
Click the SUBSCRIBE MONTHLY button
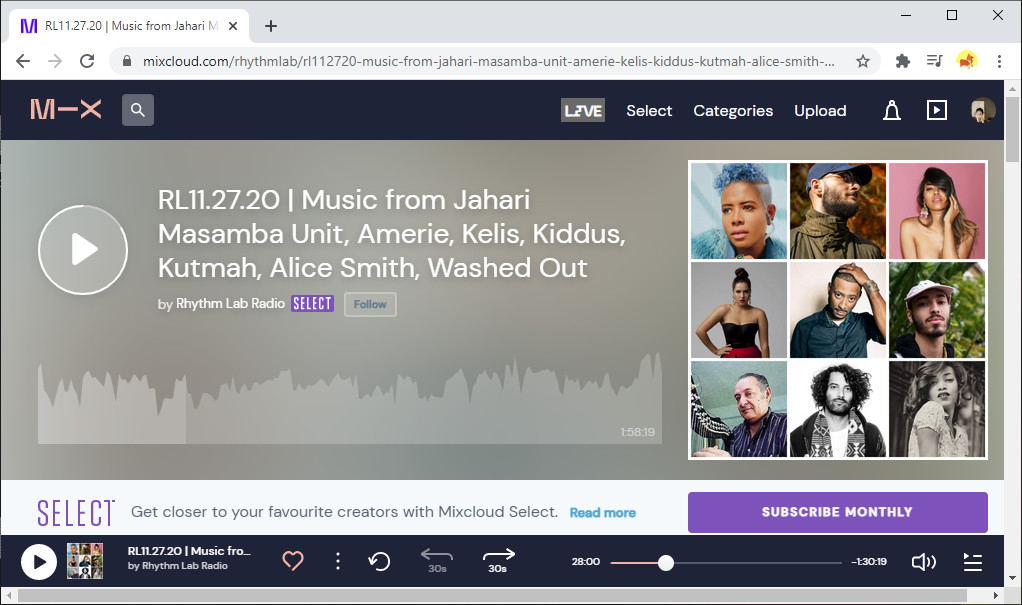click(x=838, y=512)
